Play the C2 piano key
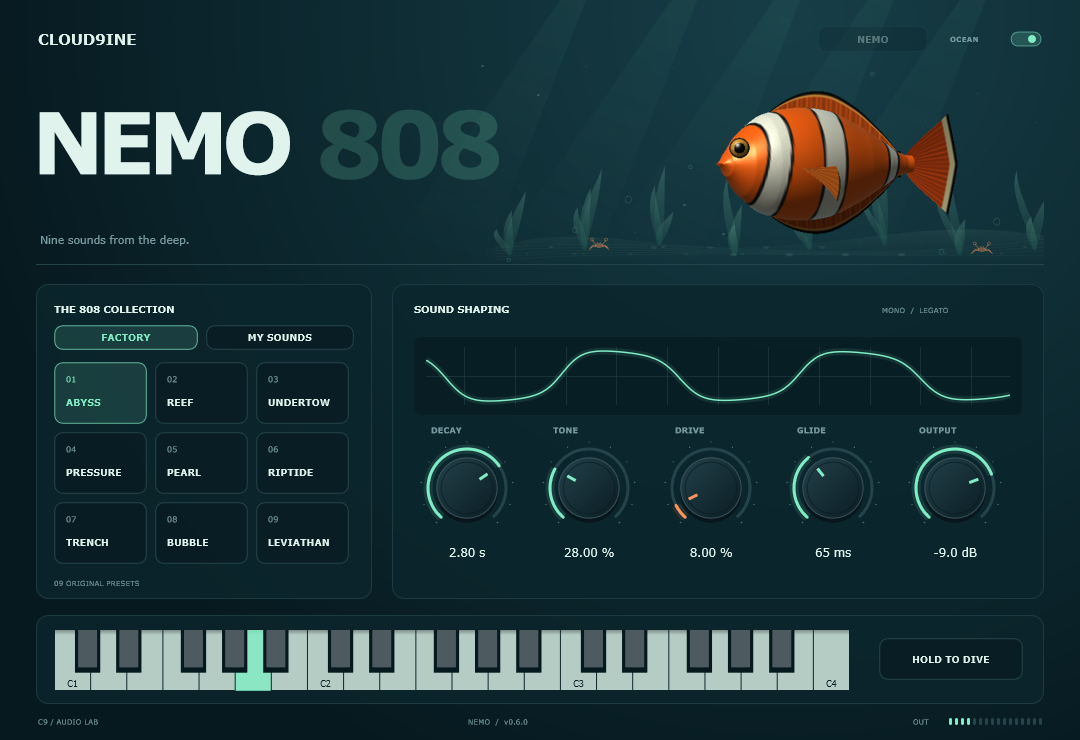The image size is (1080, 740). (x=325, y=679)
